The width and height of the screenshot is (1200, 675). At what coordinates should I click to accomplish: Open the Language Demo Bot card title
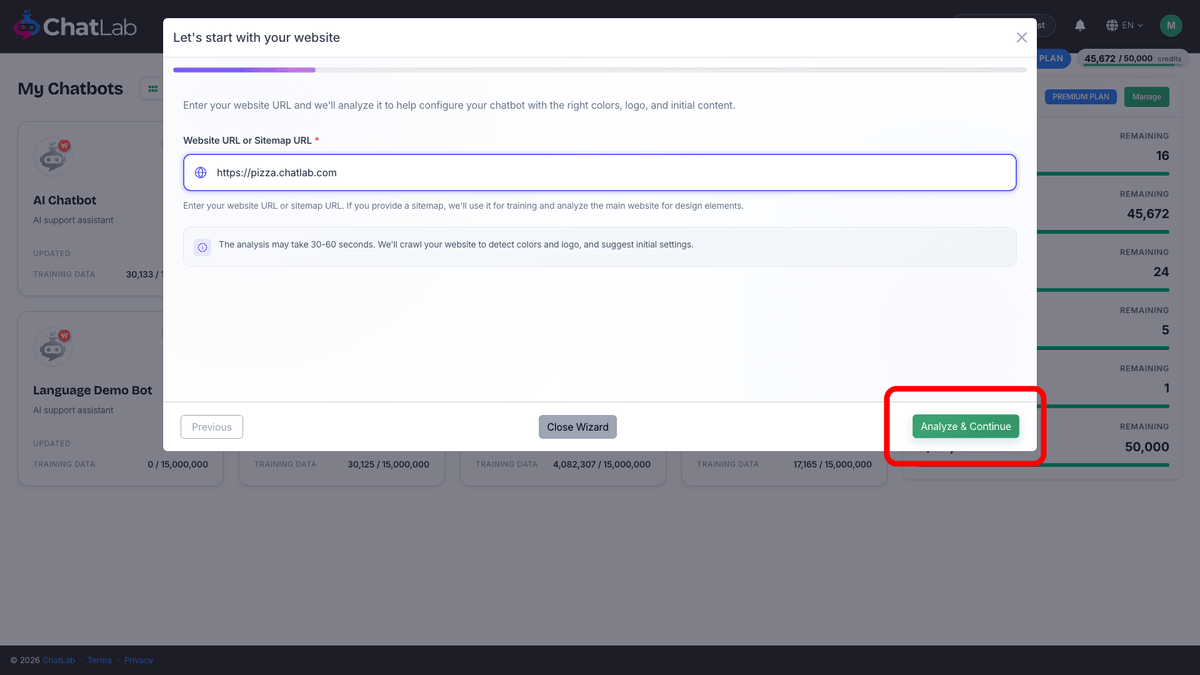tap(93, 390)
